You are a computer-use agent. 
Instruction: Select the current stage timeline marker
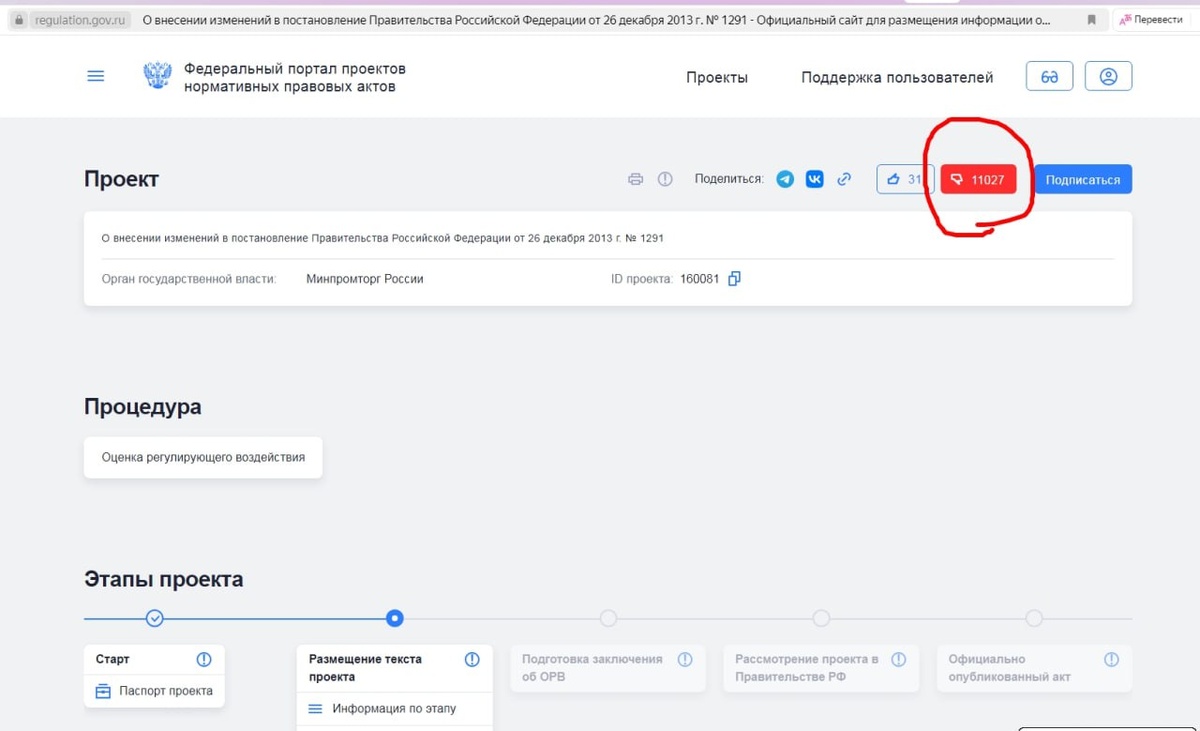click(x=395, y=618)
